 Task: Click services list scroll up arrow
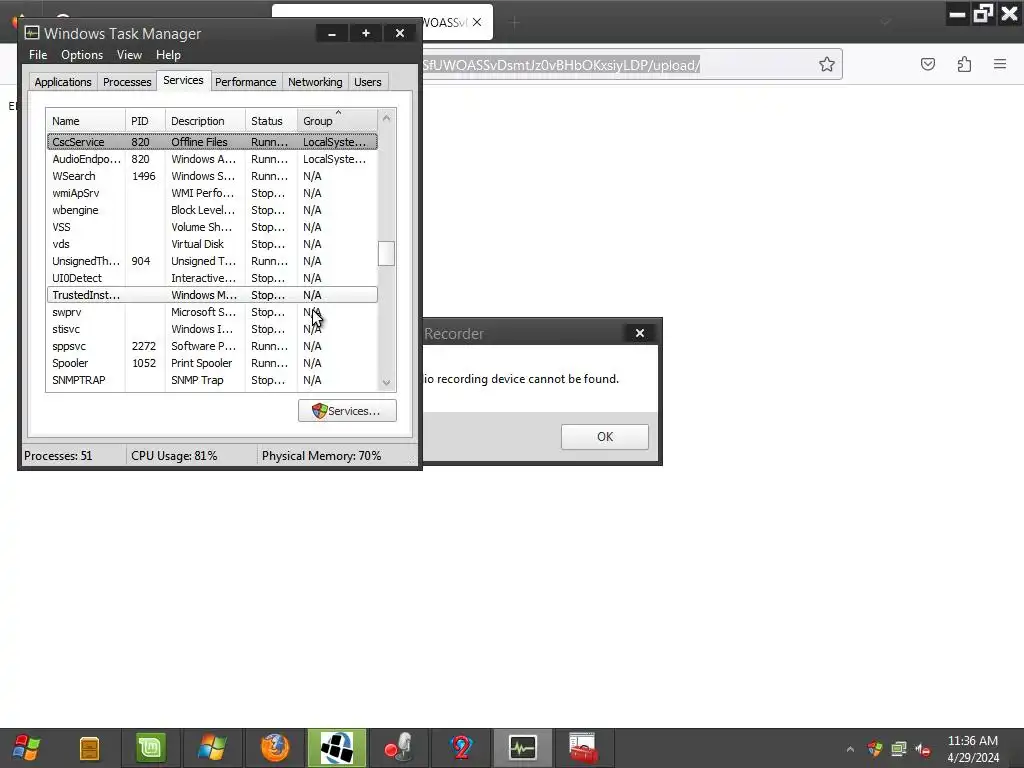(x=386, y=118)
